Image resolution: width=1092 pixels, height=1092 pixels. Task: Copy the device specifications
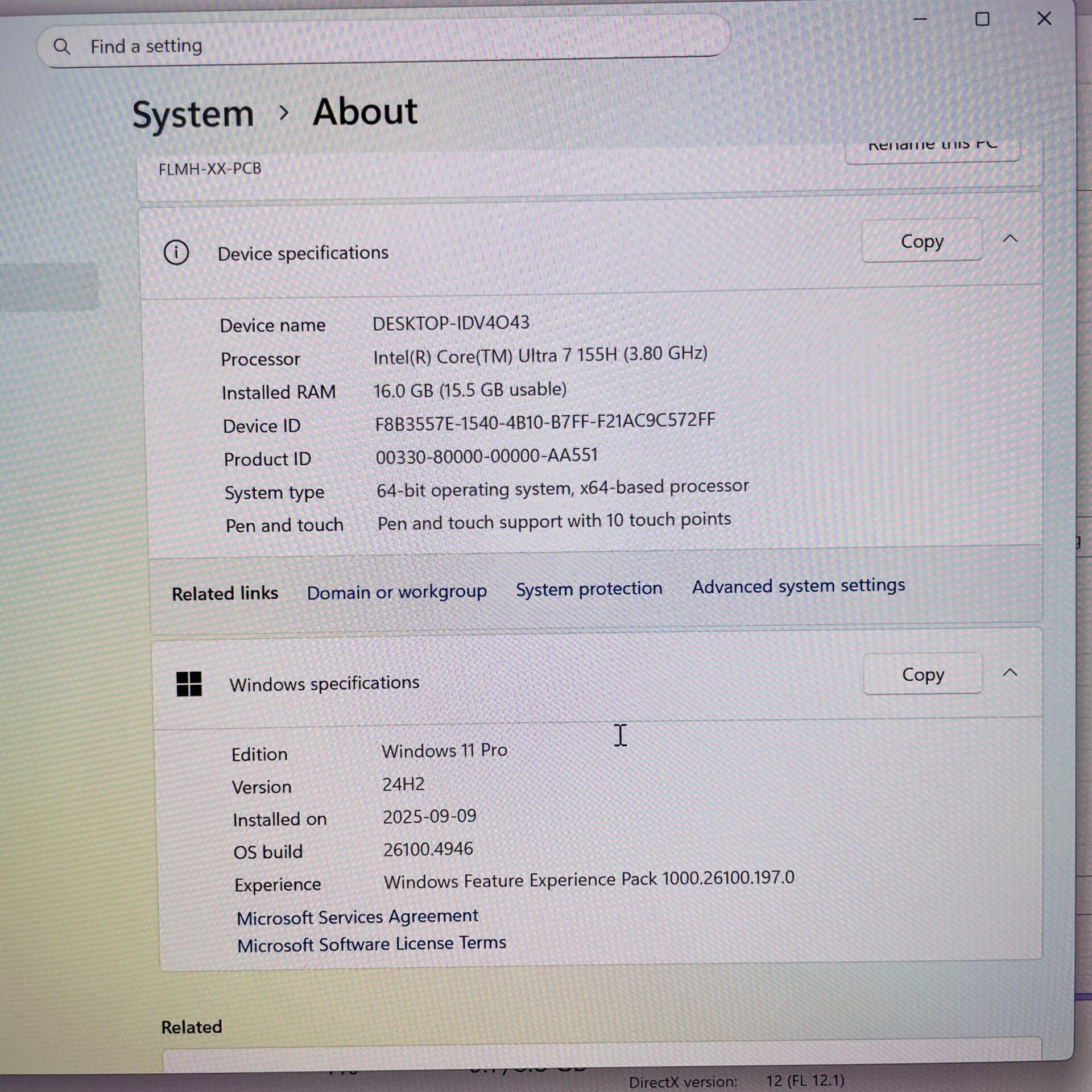click(x=922, y=241)
